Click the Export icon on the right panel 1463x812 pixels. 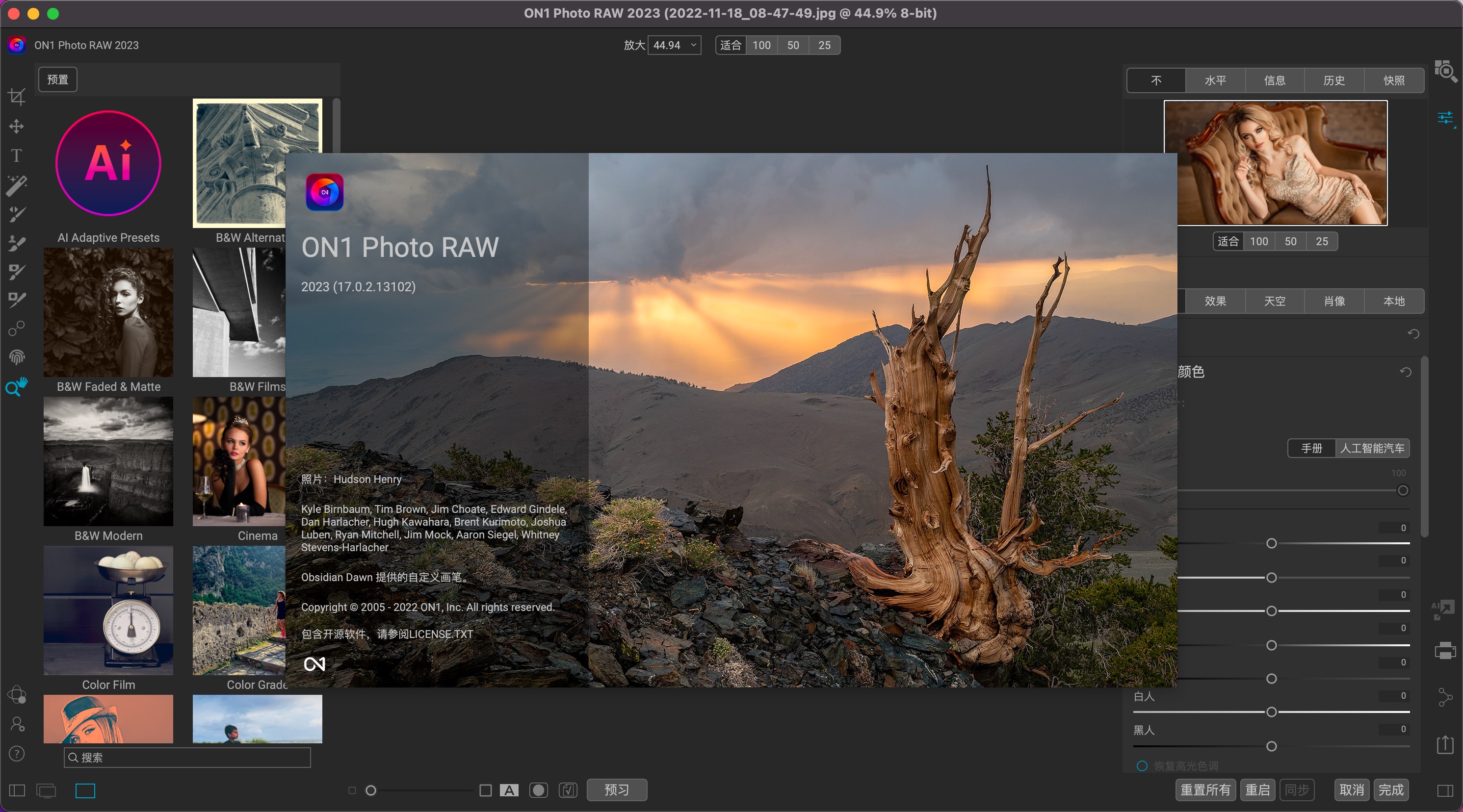point(1445,745)
